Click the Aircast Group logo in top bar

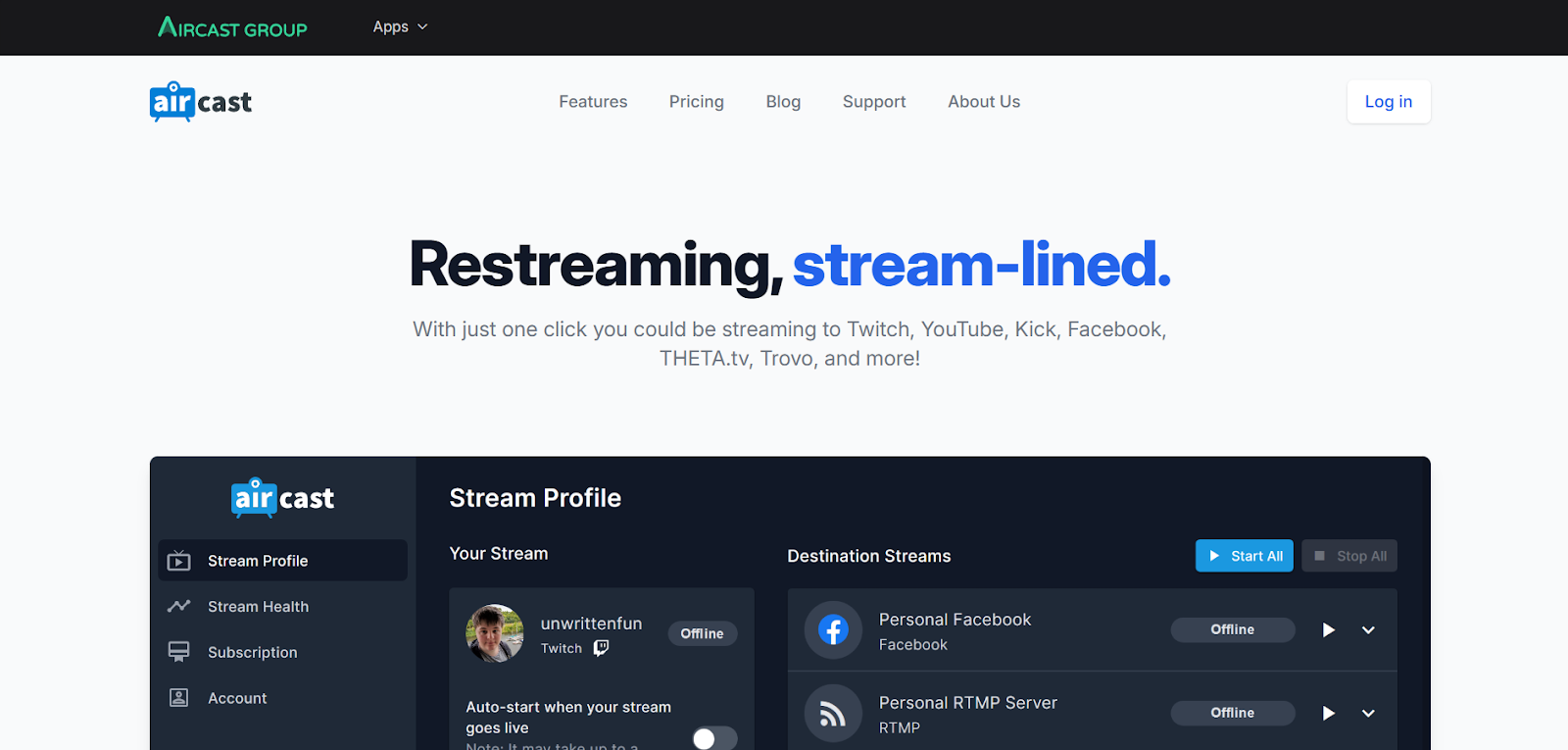(x=232, y=27)
